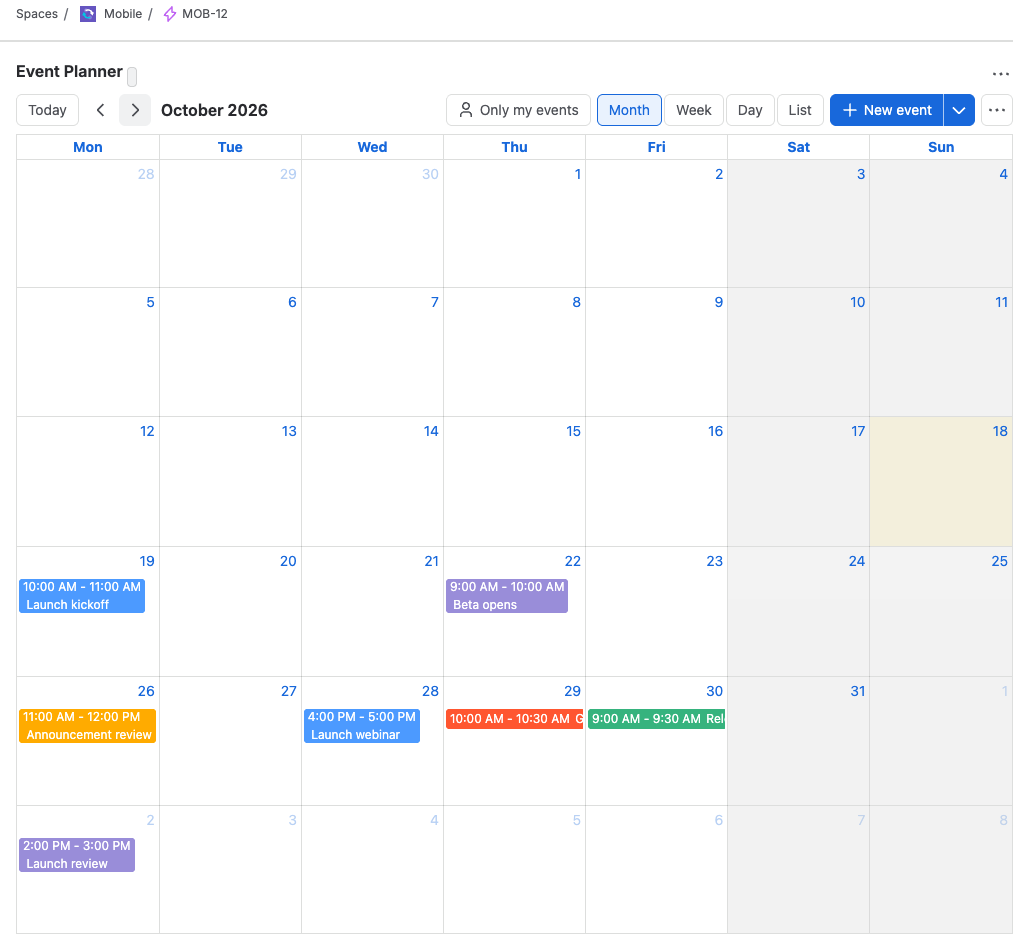This screenshot has height=940, width=1025.
Task: Click the Wed column header
Action: (372, 147)
